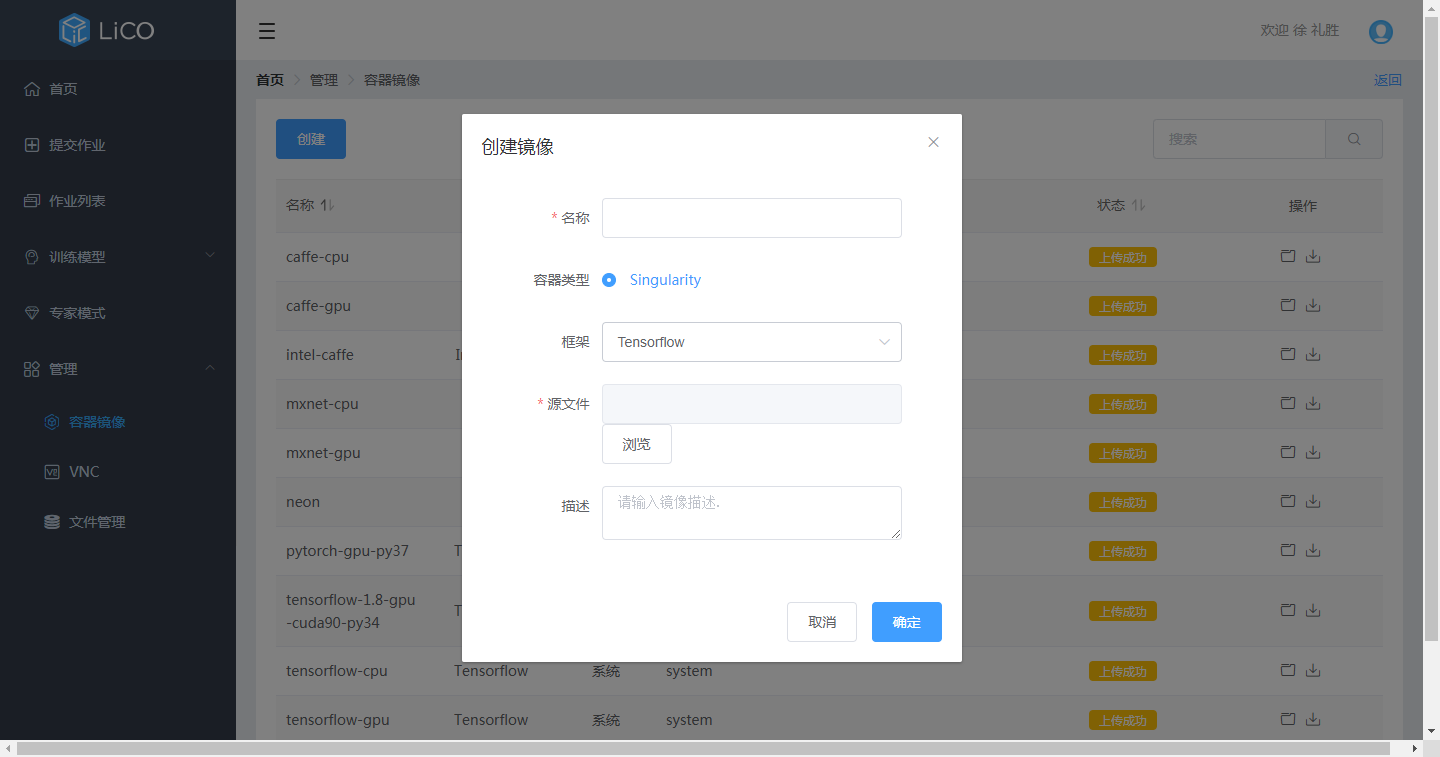Click 管理 in the breadcrumb trail
This screenshot has width=1440, height=757.
tap(324, 79)
